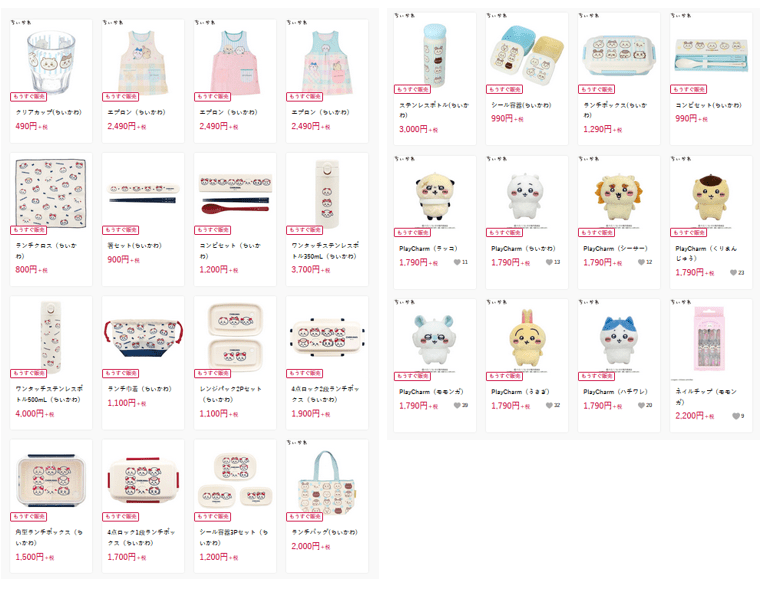Screen dimensions: 761x591
Task: Open ランチ巾着(ちいかわ) product title
Action: coord(139,389)
